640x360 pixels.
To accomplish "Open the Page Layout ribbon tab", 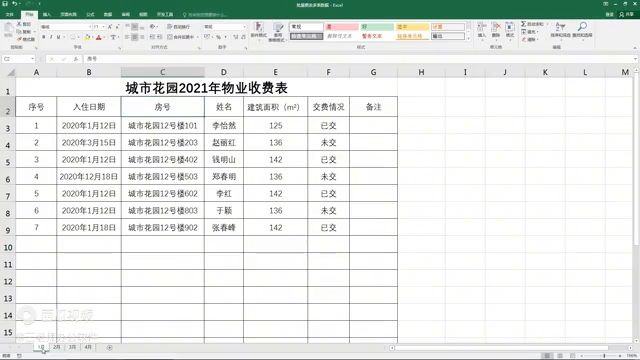I will [x=69, y=15].
